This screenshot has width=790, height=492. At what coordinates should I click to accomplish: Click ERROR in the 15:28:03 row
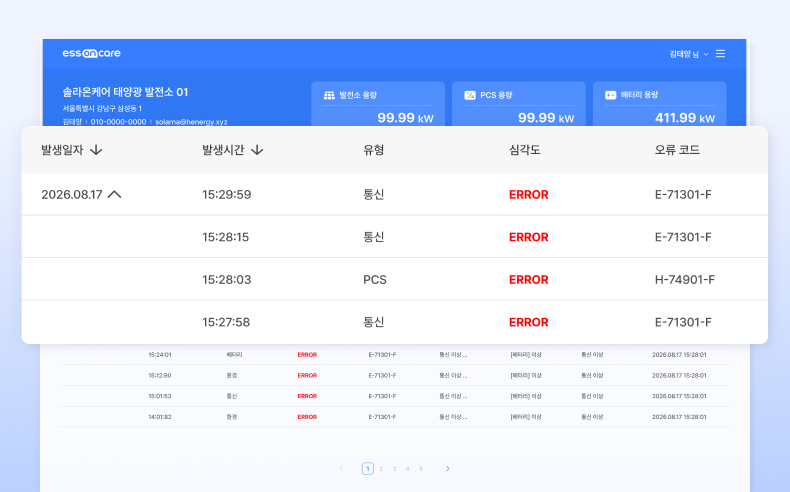(529, 279)
